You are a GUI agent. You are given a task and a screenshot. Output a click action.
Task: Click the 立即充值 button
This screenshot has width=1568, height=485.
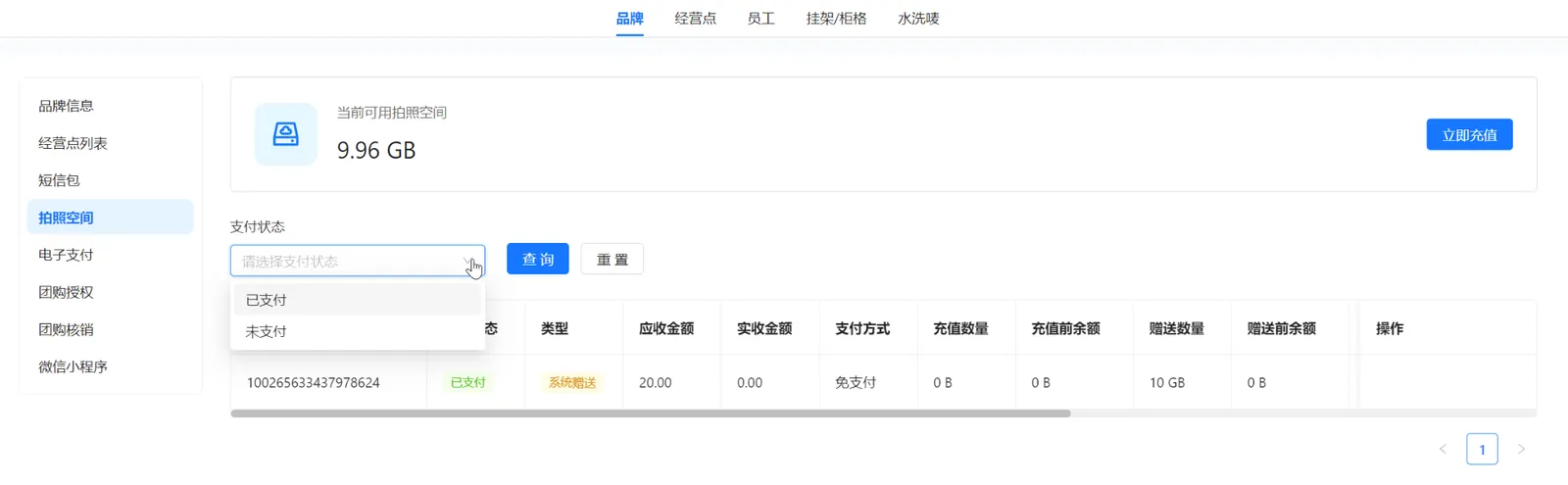[x=1469, y=134]
